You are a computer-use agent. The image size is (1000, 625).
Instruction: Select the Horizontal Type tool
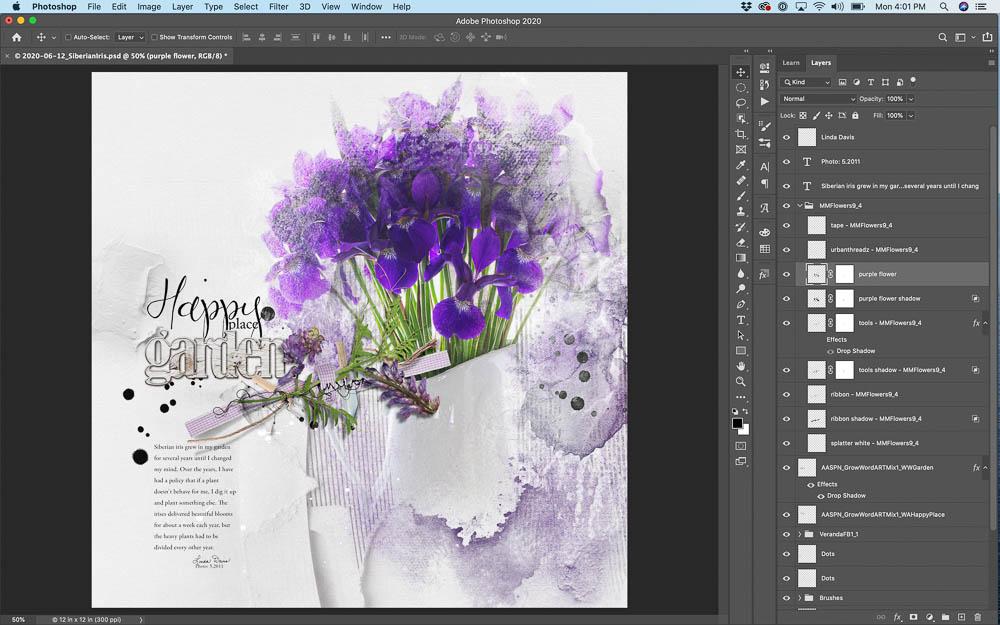(x=740, y=320)
